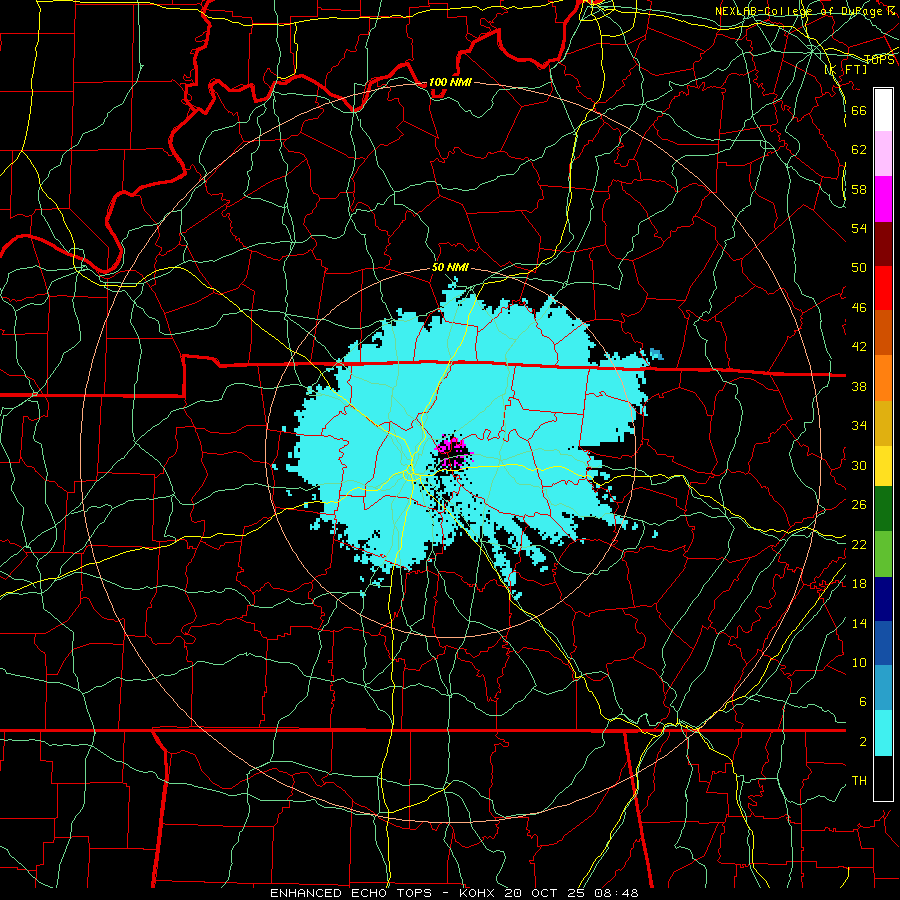Click the '50' legend value label
900x900 pixels.
point(859,268)
